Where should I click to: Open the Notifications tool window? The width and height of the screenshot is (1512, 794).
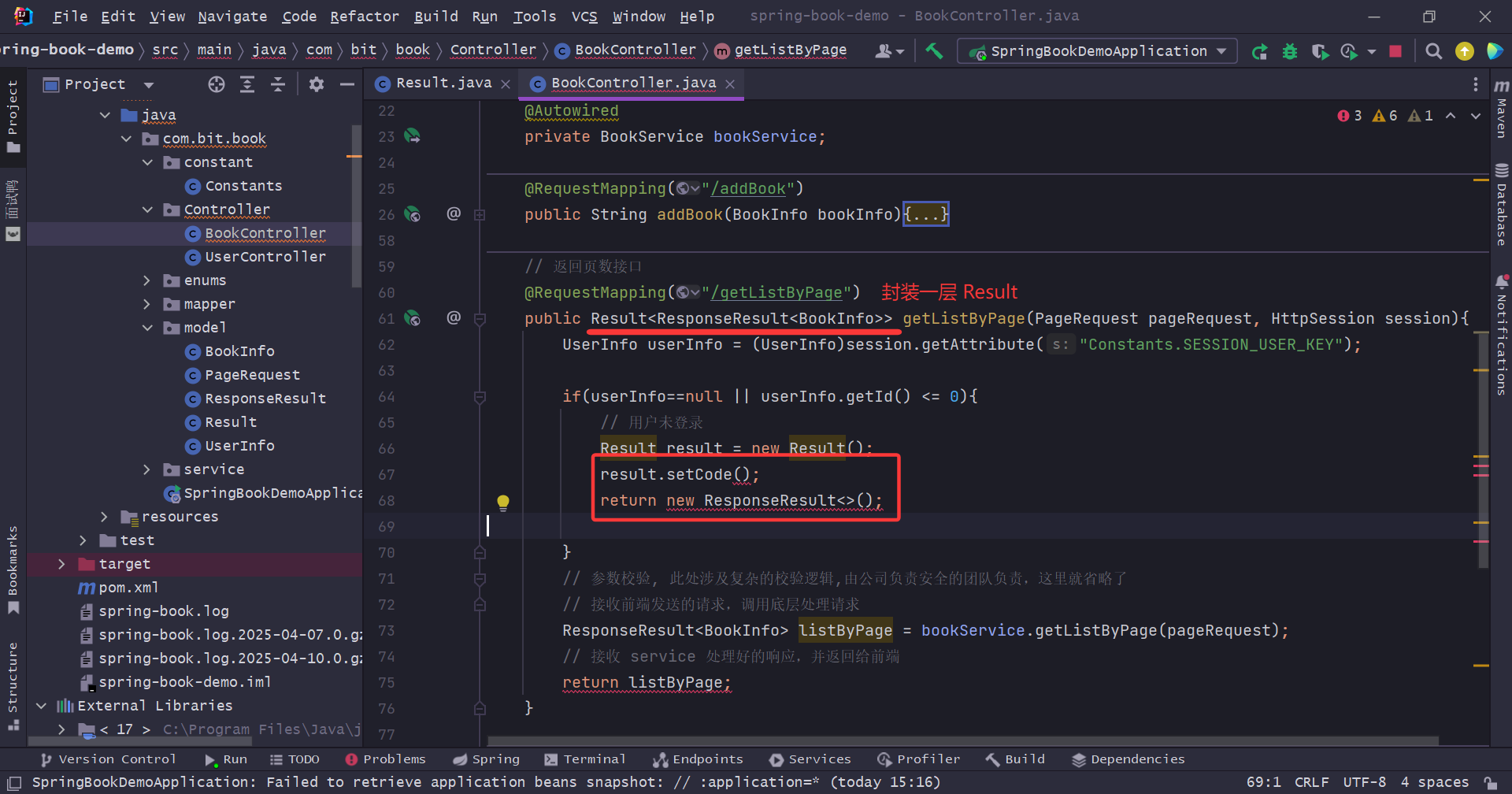tap(1502, 335)
